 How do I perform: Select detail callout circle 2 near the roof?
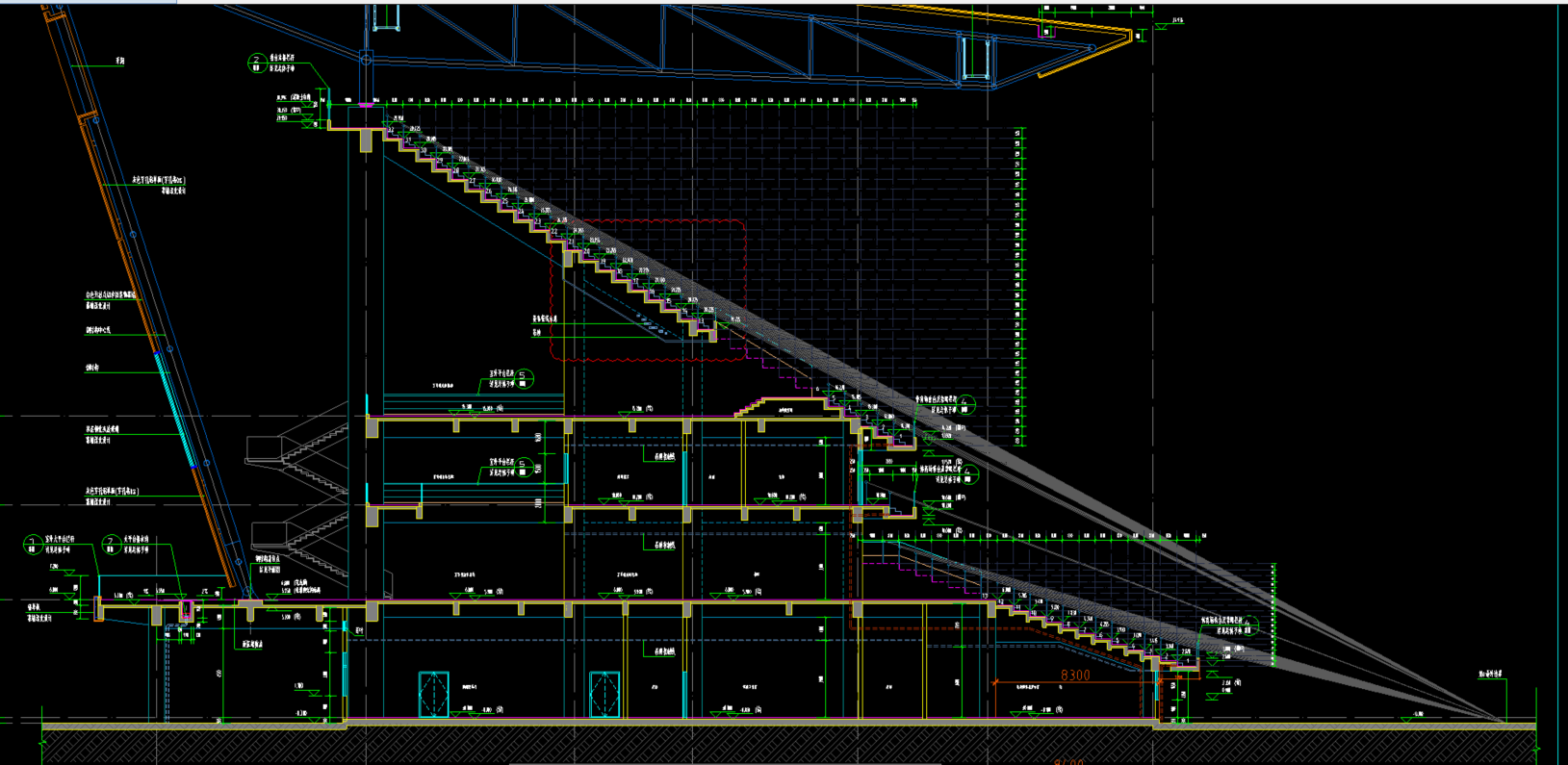[256, 63]
